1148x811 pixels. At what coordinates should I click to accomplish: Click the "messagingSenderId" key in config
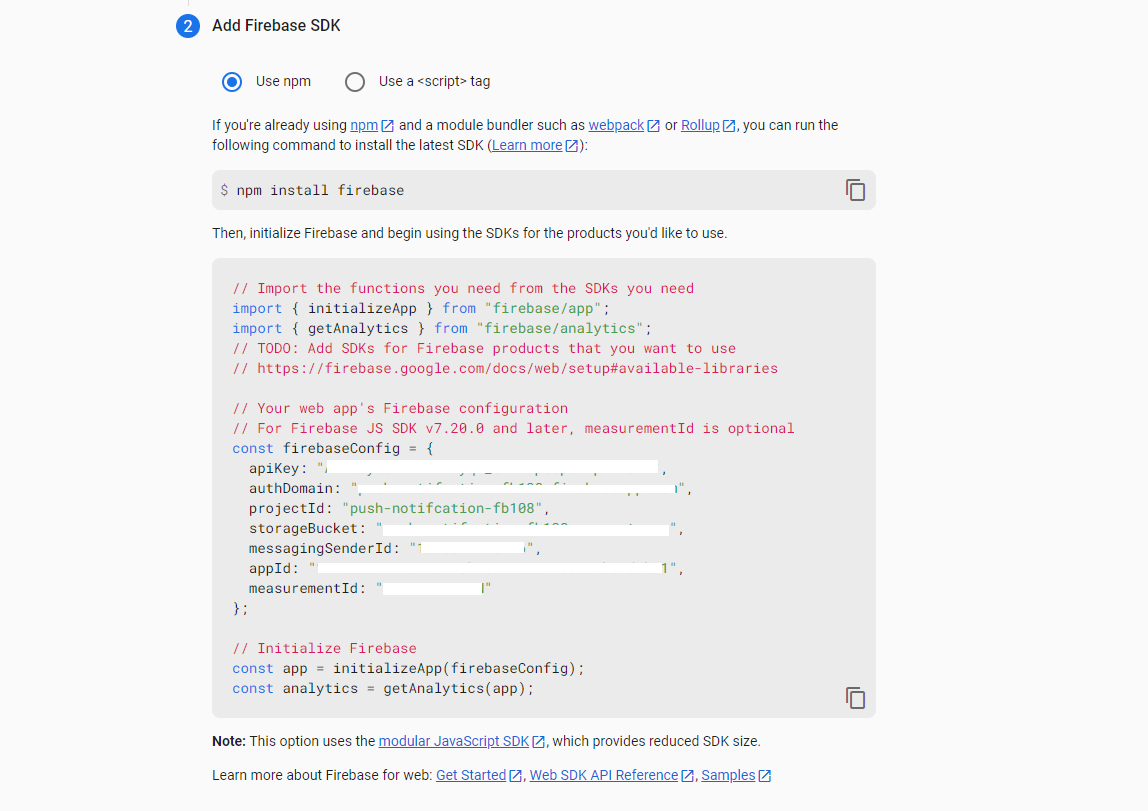pyautogui.click(x=320, y=548)
